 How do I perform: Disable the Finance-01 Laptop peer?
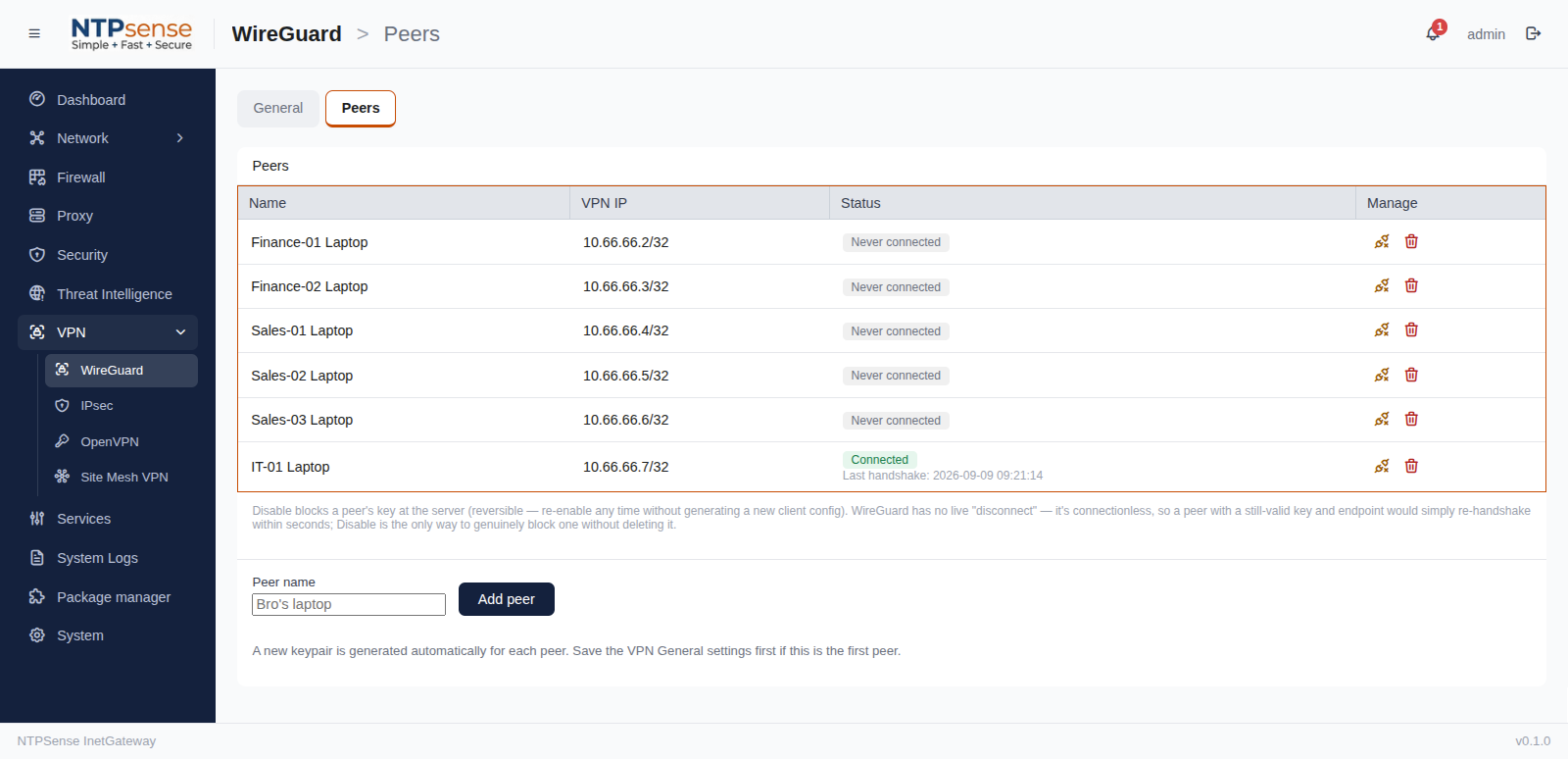coord(1382,241)
